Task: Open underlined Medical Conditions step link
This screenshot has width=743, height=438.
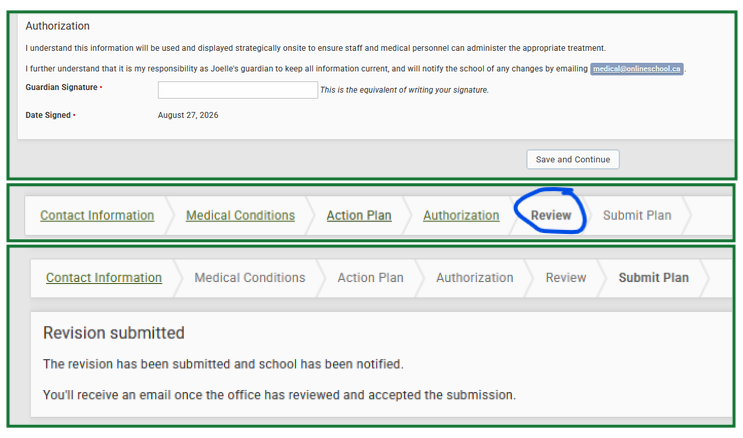Action: 240,215
